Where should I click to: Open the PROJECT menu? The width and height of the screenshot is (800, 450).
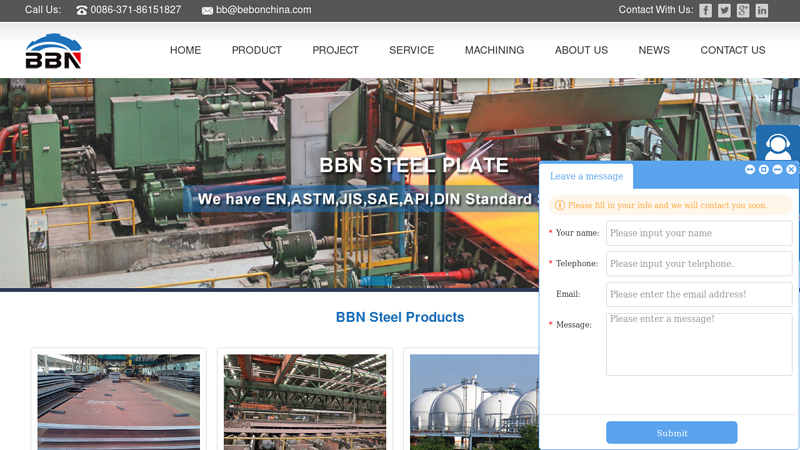point(335,50)
